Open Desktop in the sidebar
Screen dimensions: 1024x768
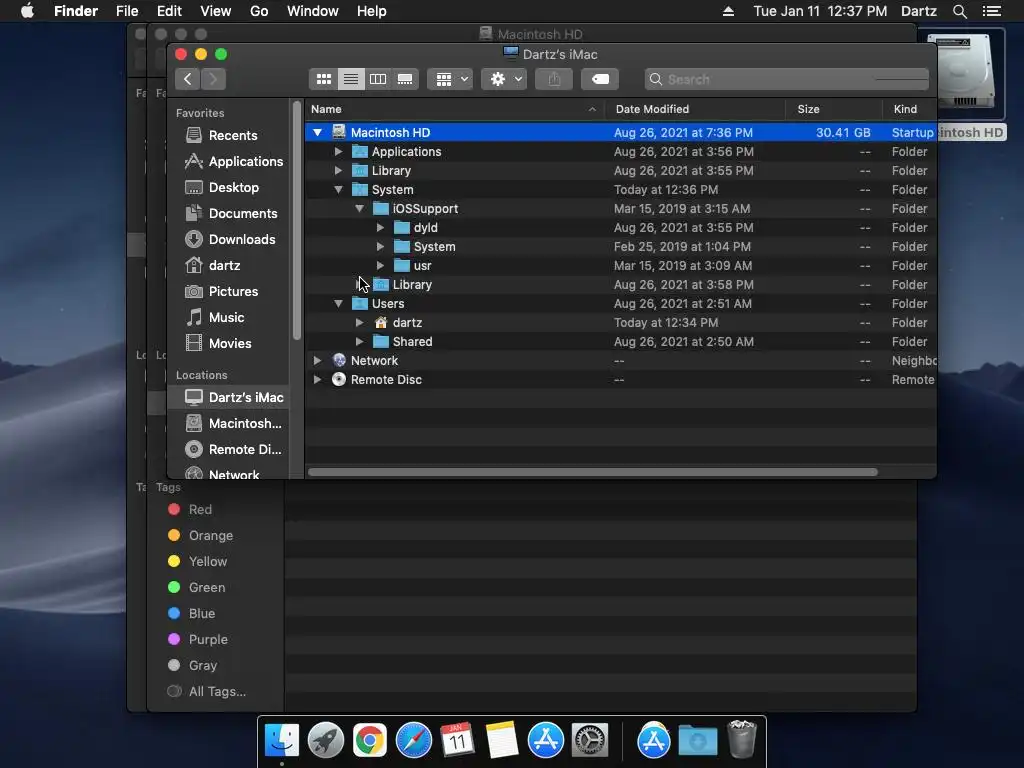[x=222, y=187]
